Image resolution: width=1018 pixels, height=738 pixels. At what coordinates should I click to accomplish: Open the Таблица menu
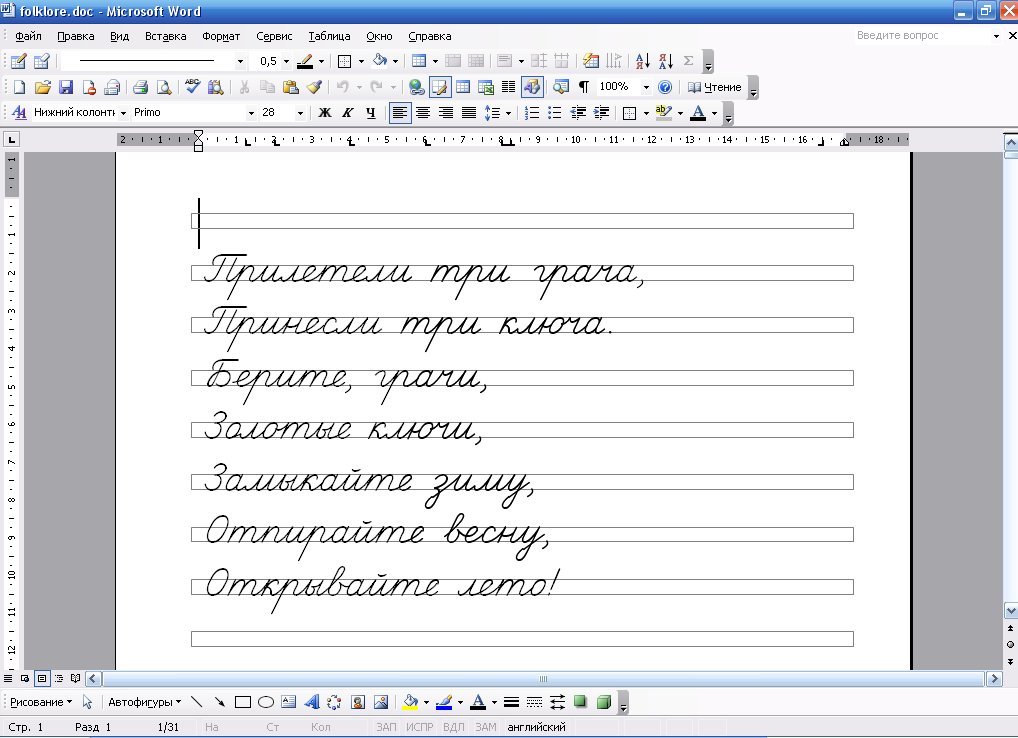click(x=329, y=36)
